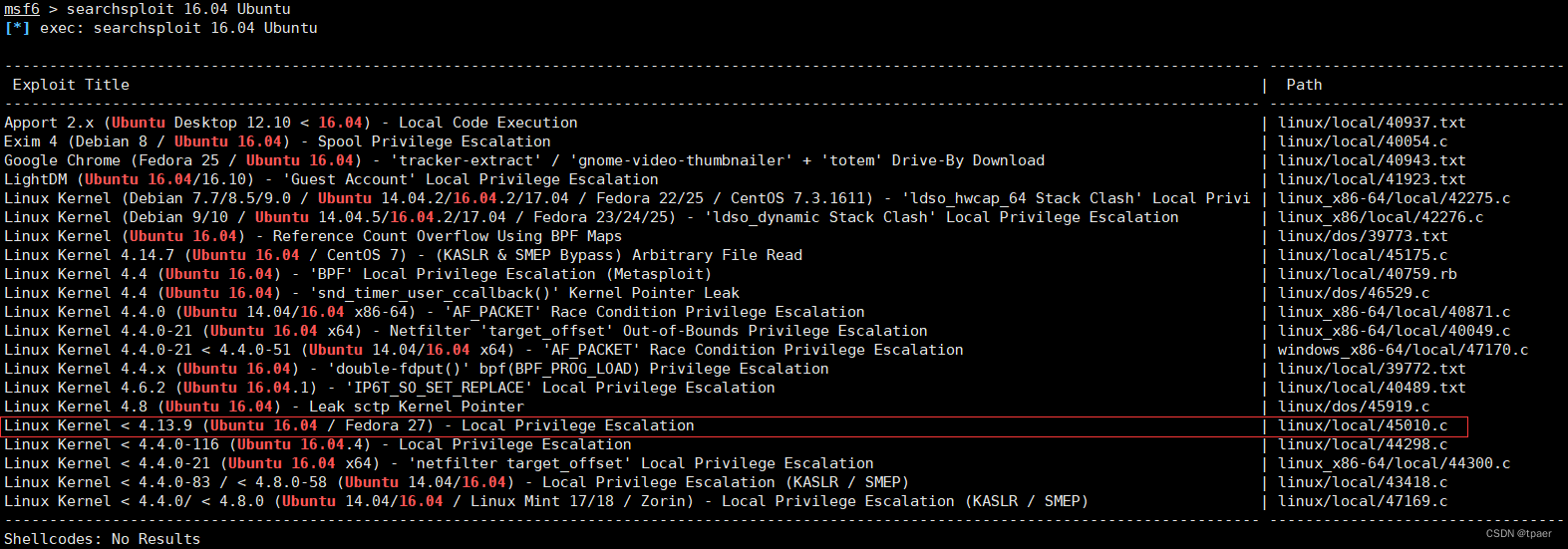Click the 'Exploit Title' column header
The width and height of the screenshot is (1568, 549).
[x=71, y=85]
